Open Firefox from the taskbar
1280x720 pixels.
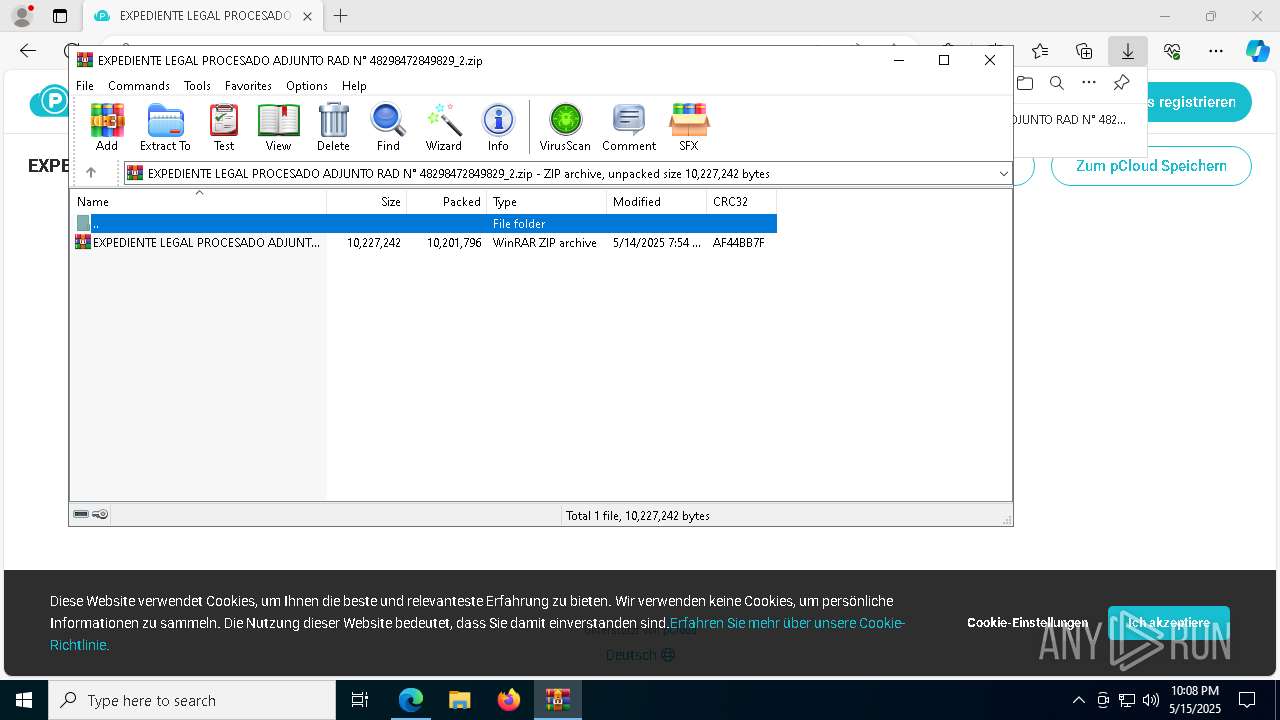point(509,700)
